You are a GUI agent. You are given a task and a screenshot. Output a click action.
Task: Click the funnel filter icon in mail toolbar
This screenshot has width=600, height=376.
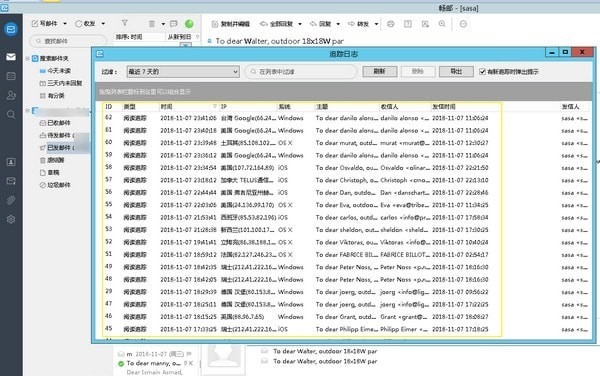pyautogui.click(x=125, y=23)
